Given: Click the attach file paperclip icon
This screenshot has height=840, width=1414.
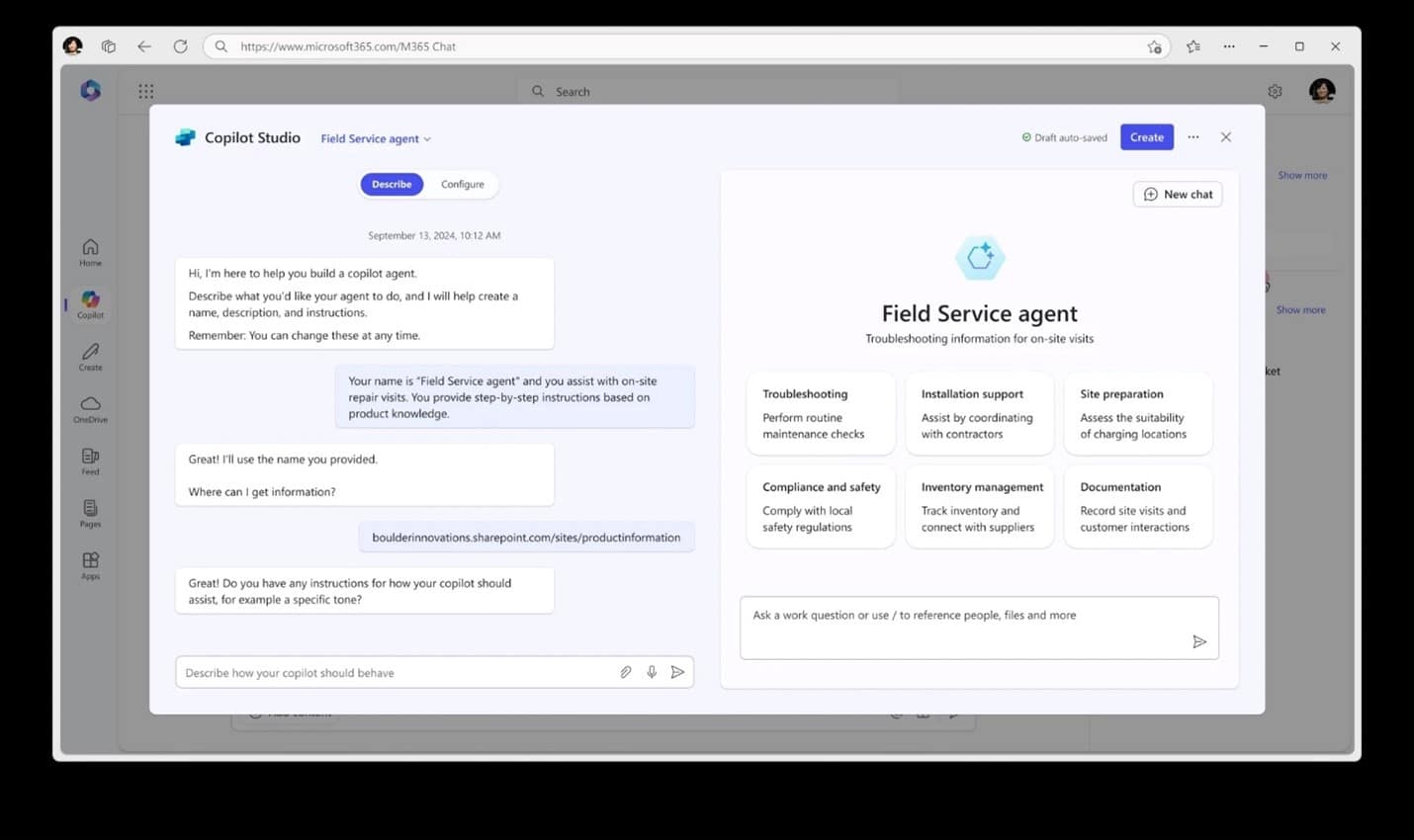Looking at the screenshot, I should pyautogui.click(x=625, y=672).
